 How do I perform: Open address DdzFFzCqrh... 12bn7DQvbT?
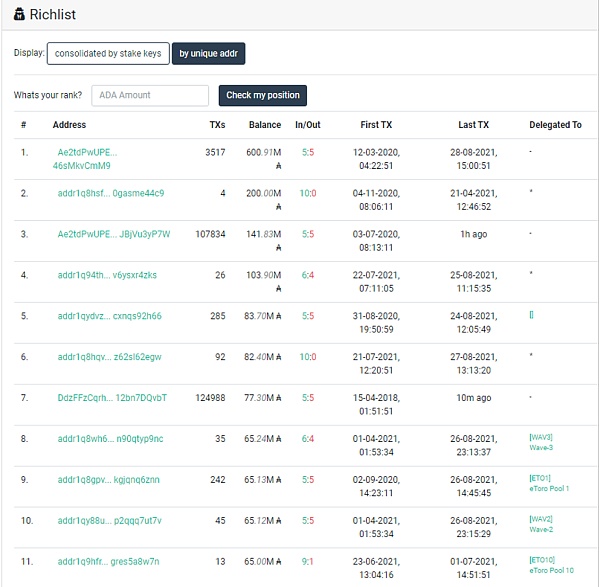coord(112,398)
